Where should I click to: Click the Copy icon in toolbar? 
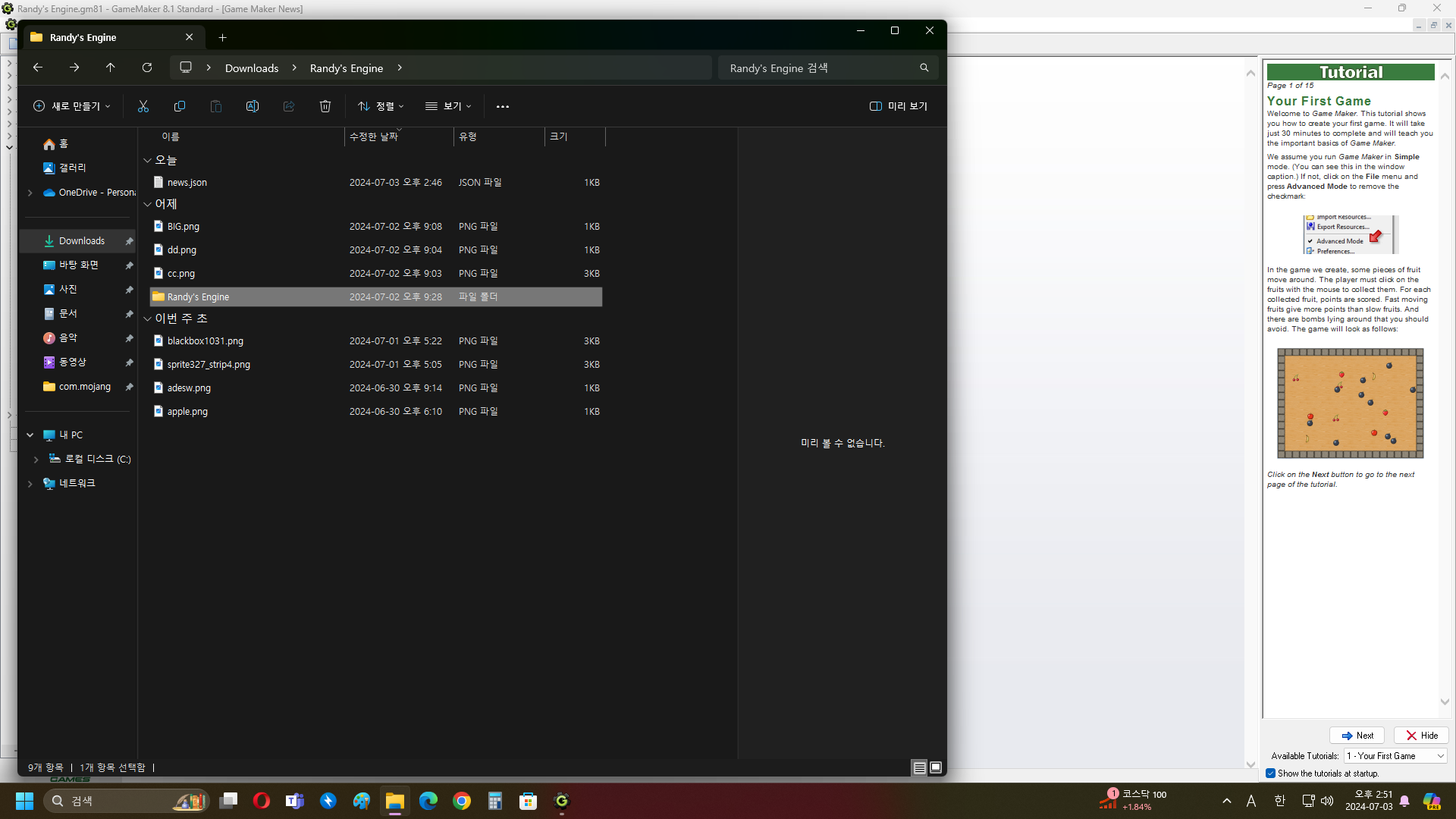tap(180, 106)
